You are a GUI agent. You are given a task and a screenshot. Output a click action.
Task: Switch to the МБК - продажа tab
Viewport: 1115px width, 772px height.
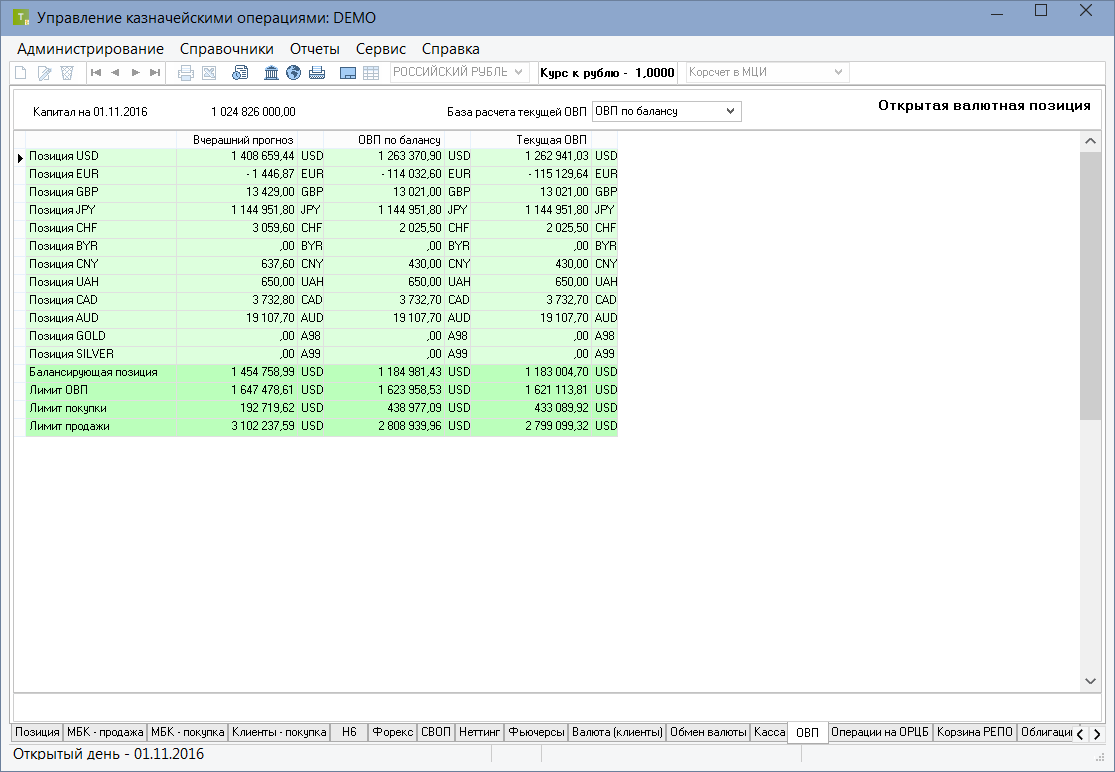105,732
